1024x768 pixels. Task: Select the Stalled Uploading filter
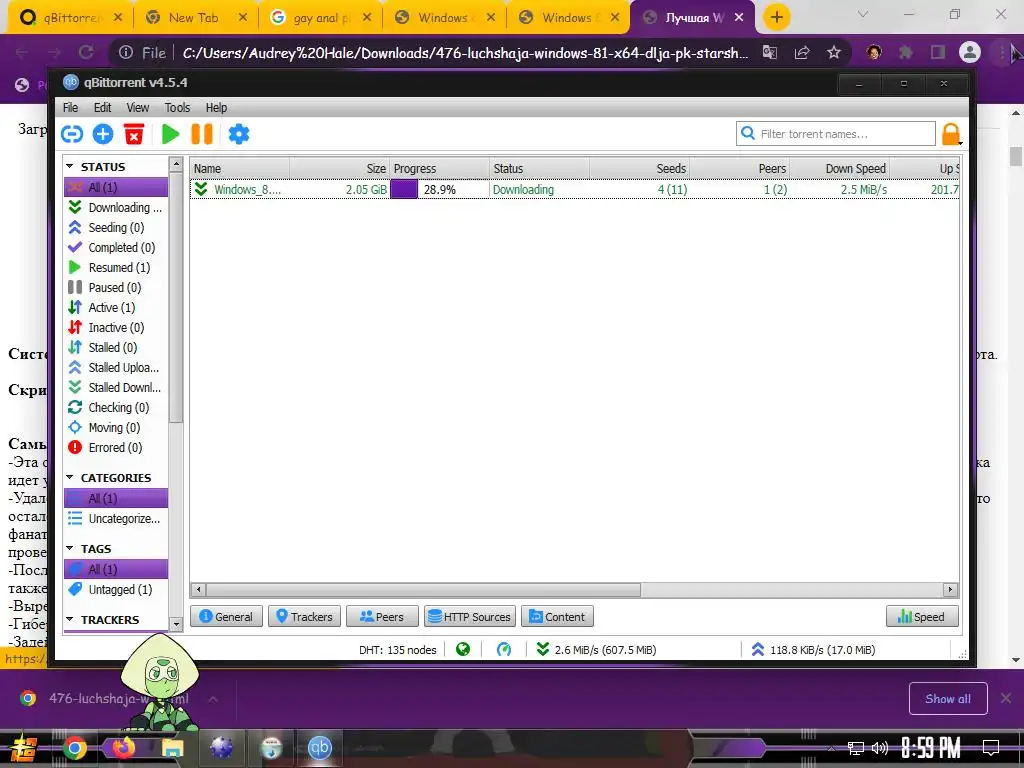(116, 368)
